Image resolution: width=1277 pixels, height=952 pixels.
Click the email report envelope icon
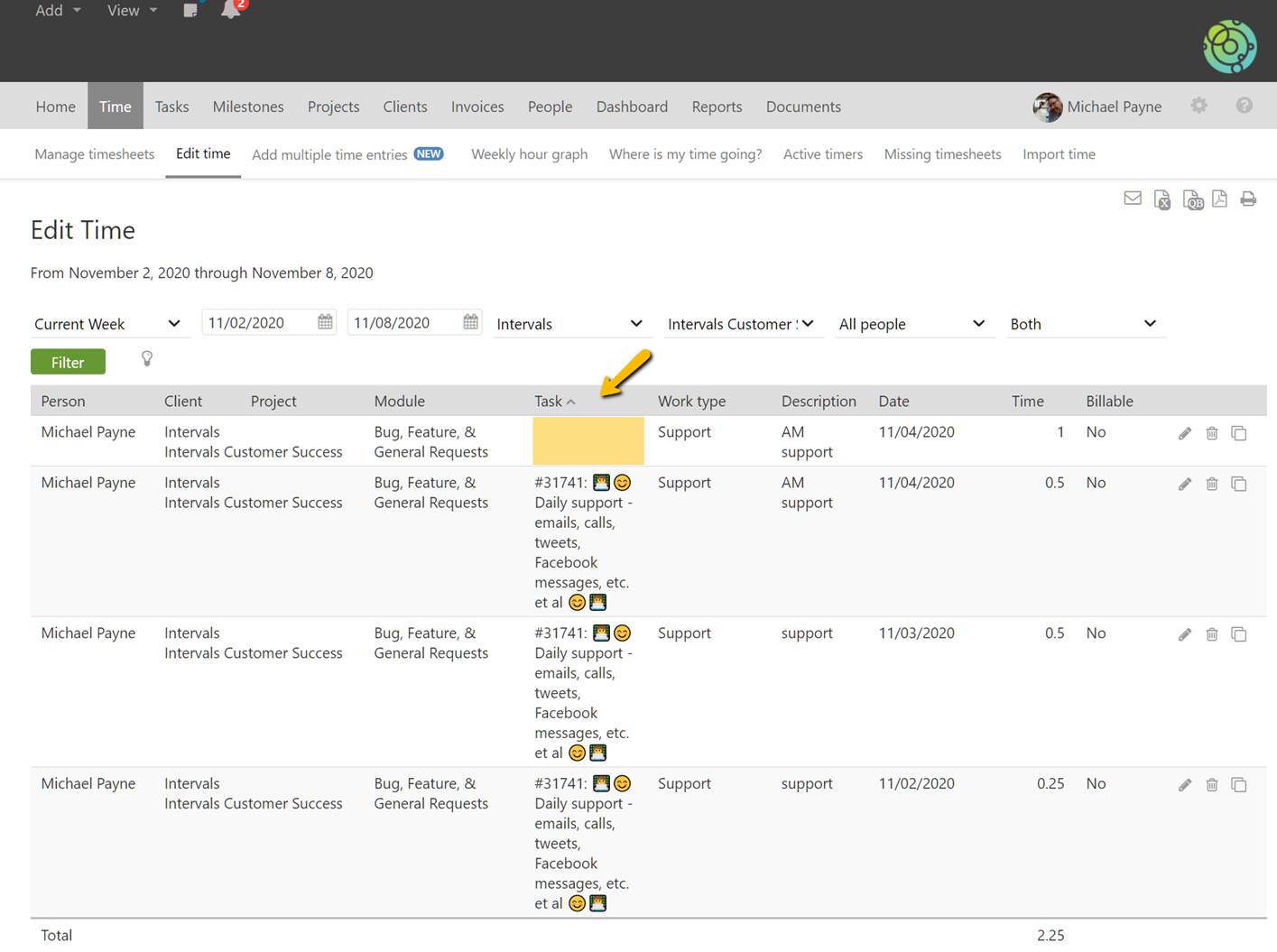(x=1133, y=199)
